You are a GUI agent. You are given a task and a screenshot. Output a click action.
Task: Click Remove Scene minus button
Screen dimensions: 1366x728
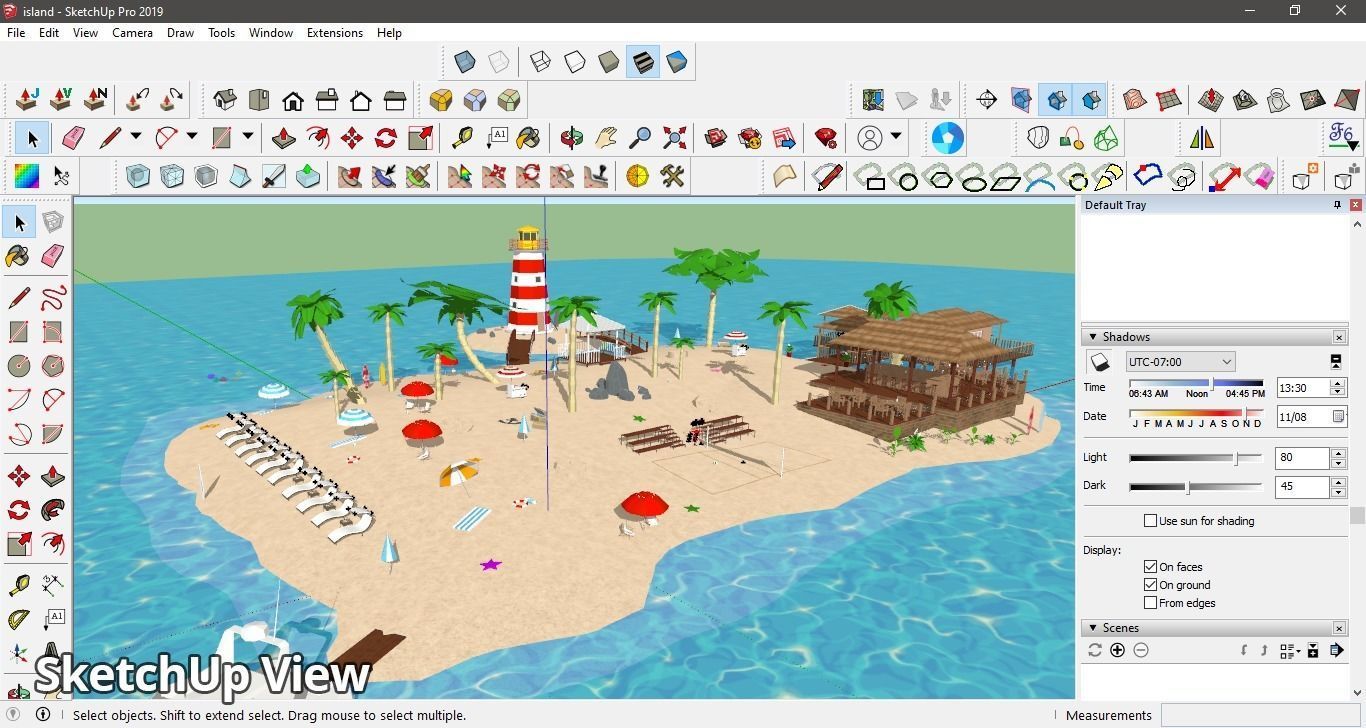(x=1141, y=650)
